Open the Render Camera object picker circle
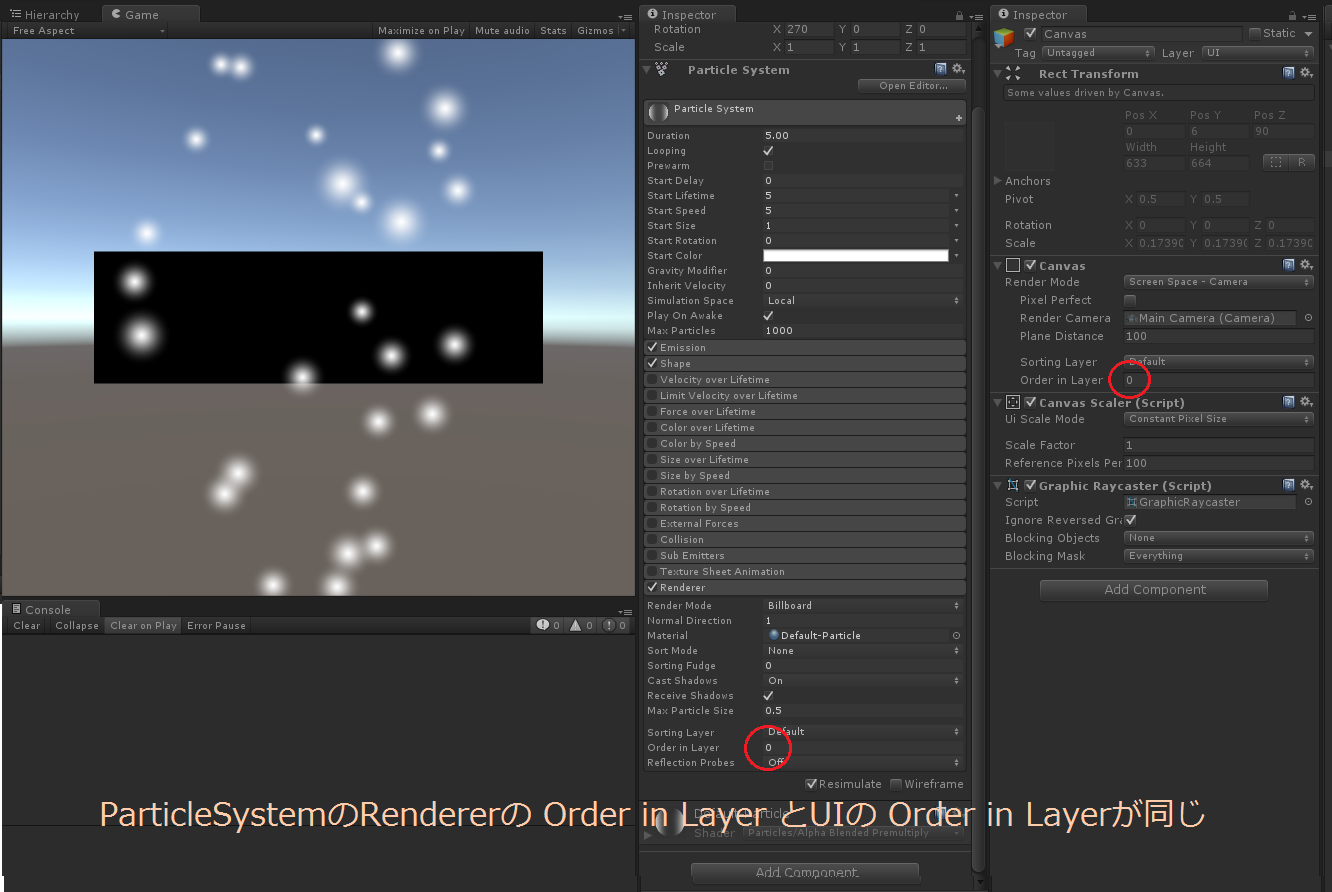The image size is (1332, 892). 1306,318
